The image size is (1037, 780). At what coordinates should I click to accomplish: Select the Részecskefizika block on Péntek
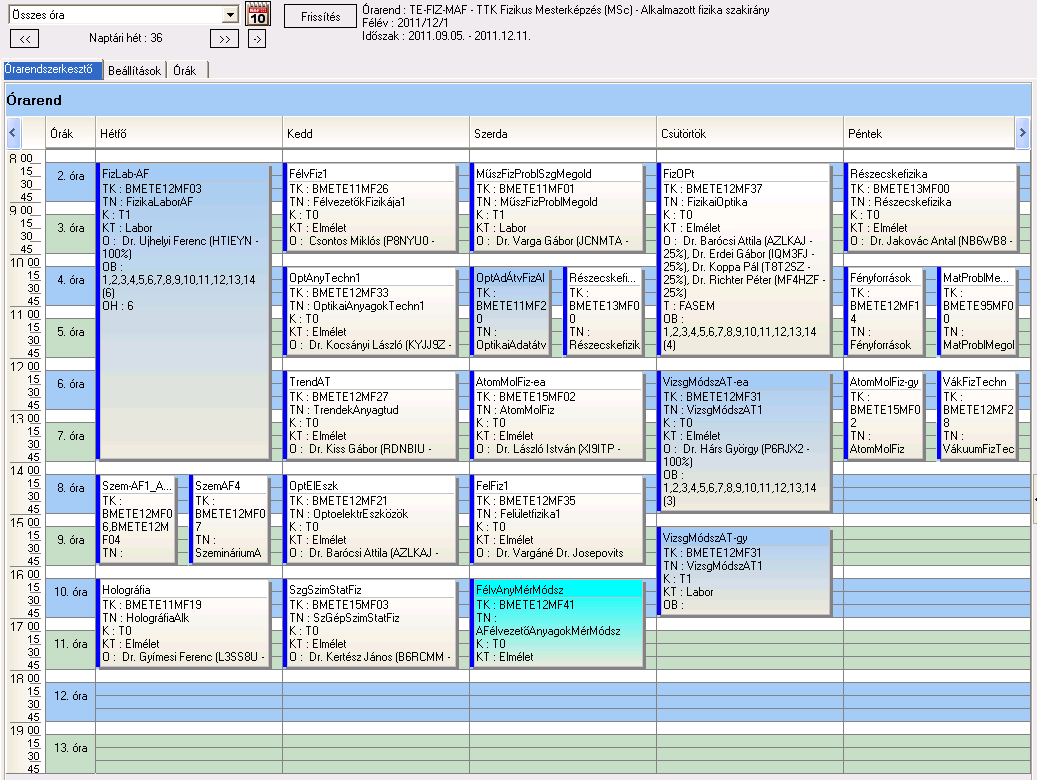coord(931,208)
